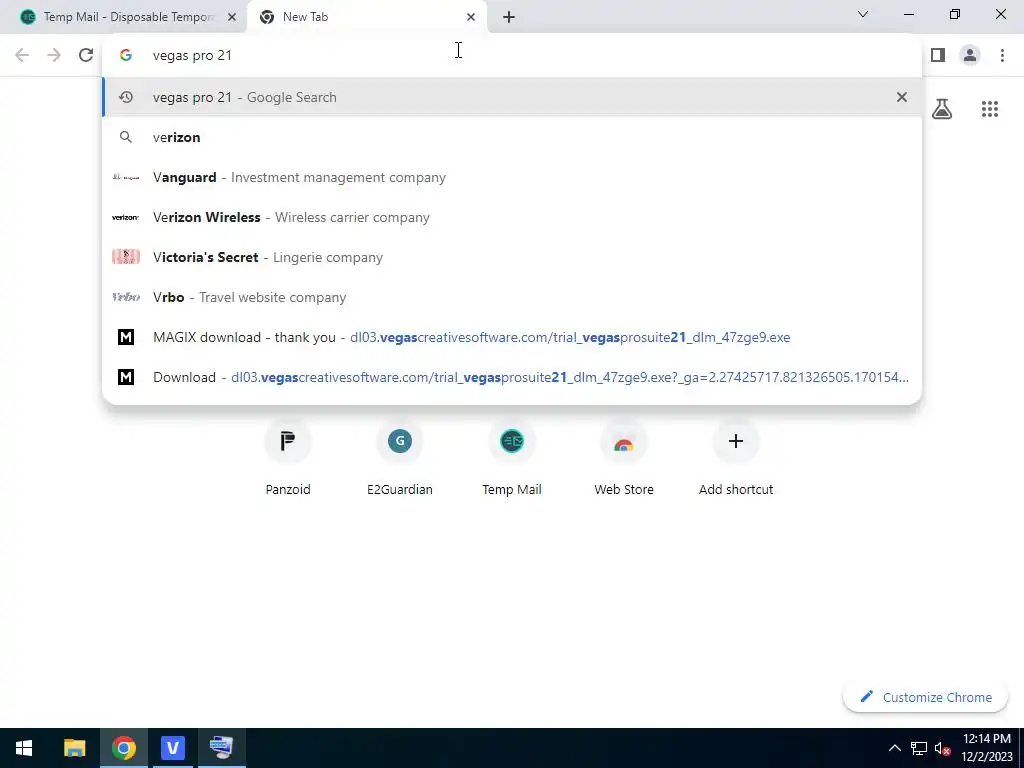Screen dimensions: 1024x768
Task: Click the MAGIX icon beside thank you entry
Action: [x=126, y=337]
